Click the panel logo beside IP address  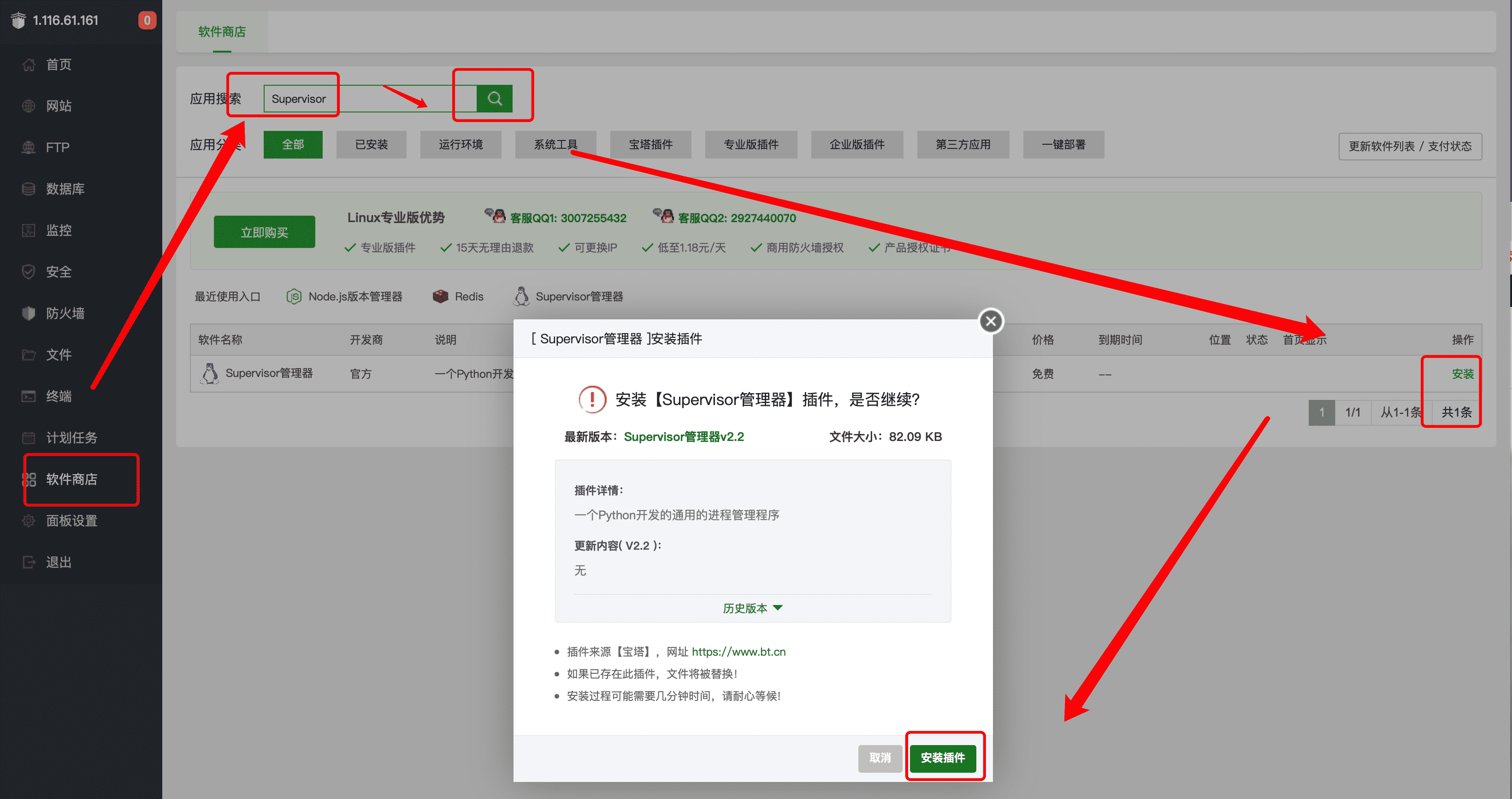click(18, 21)
